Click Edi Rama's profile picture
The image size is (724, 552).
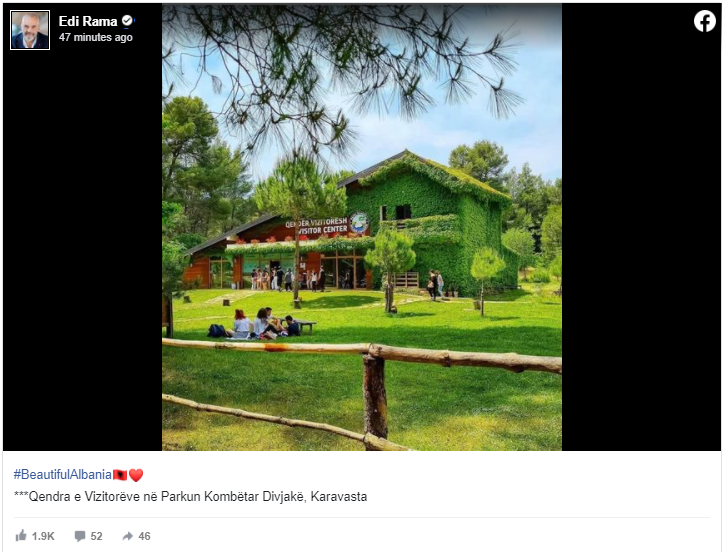point(30,30)
